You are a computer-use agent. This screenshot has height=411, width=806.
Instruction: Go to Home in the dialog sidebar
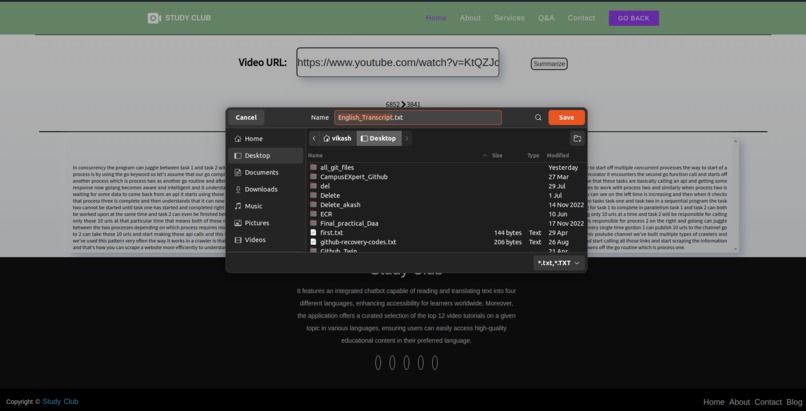pos(265,139)
